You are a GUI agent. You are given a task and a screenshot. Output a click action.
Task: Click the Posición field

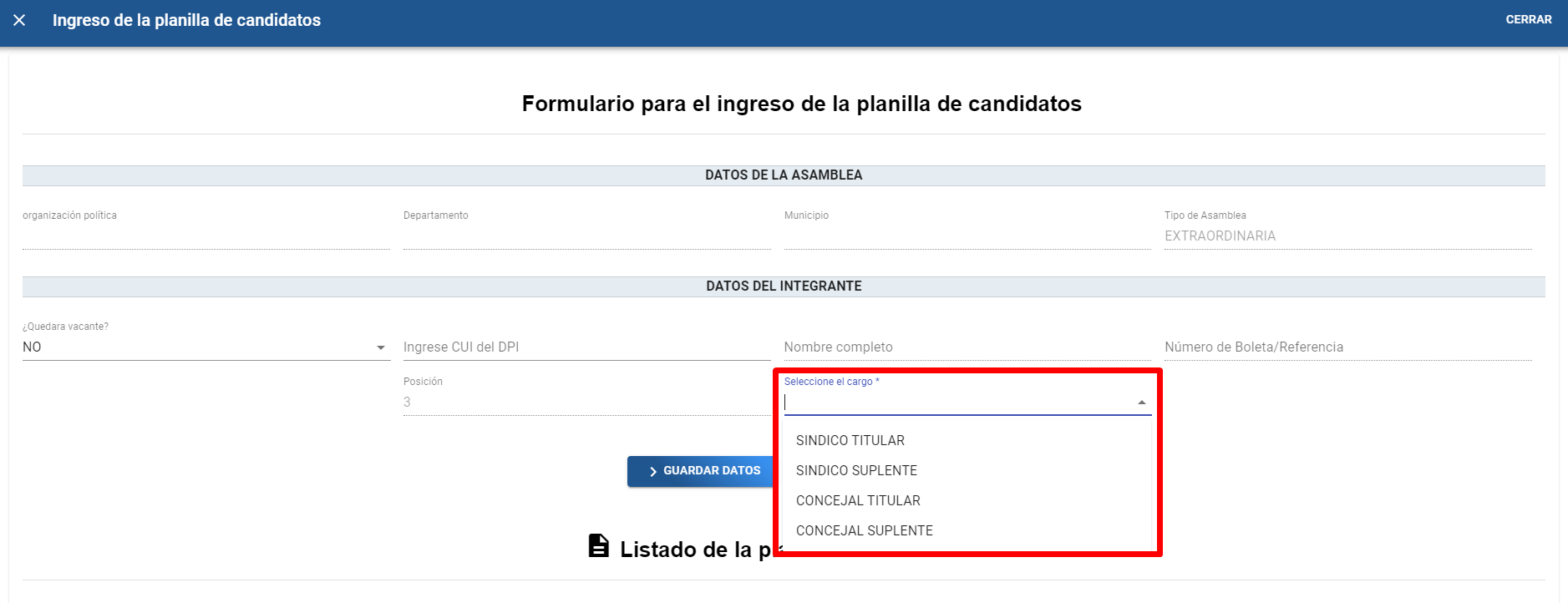point(586,402)
